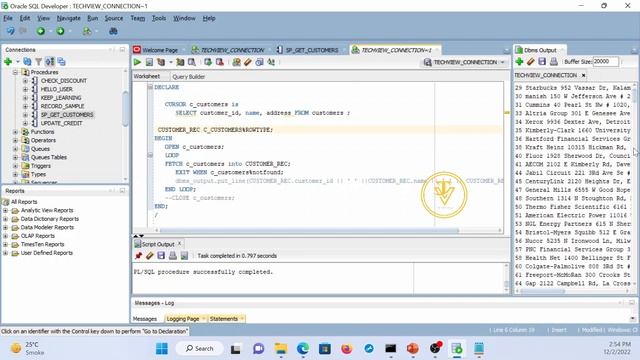Viewport: 640px width, 360px height.
Task: Open Windows Start menu on taskbar
Action: coord(162,349)
